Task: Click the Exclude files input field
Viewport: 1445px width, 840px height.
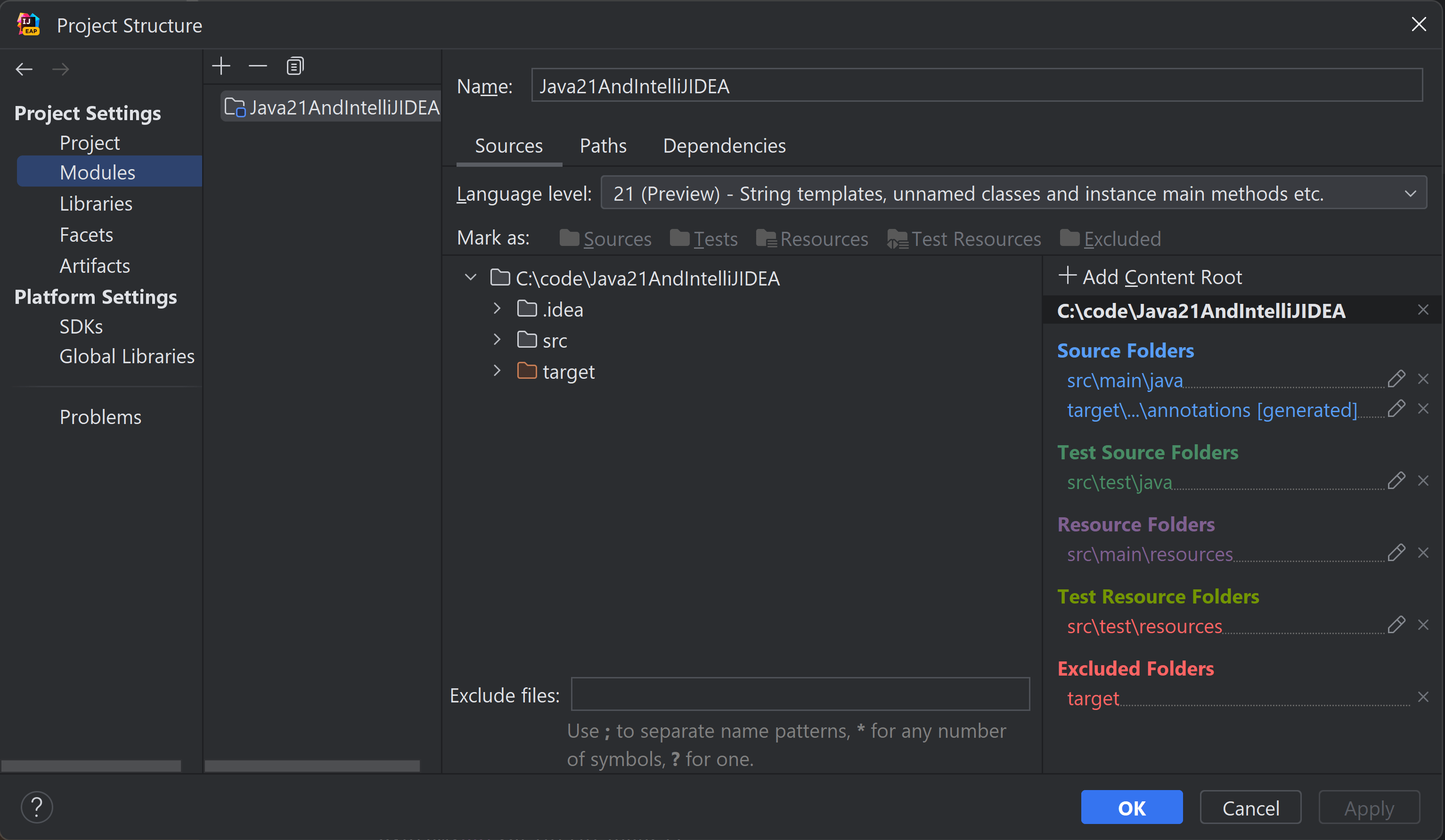Action: click(x=800, y=694)
